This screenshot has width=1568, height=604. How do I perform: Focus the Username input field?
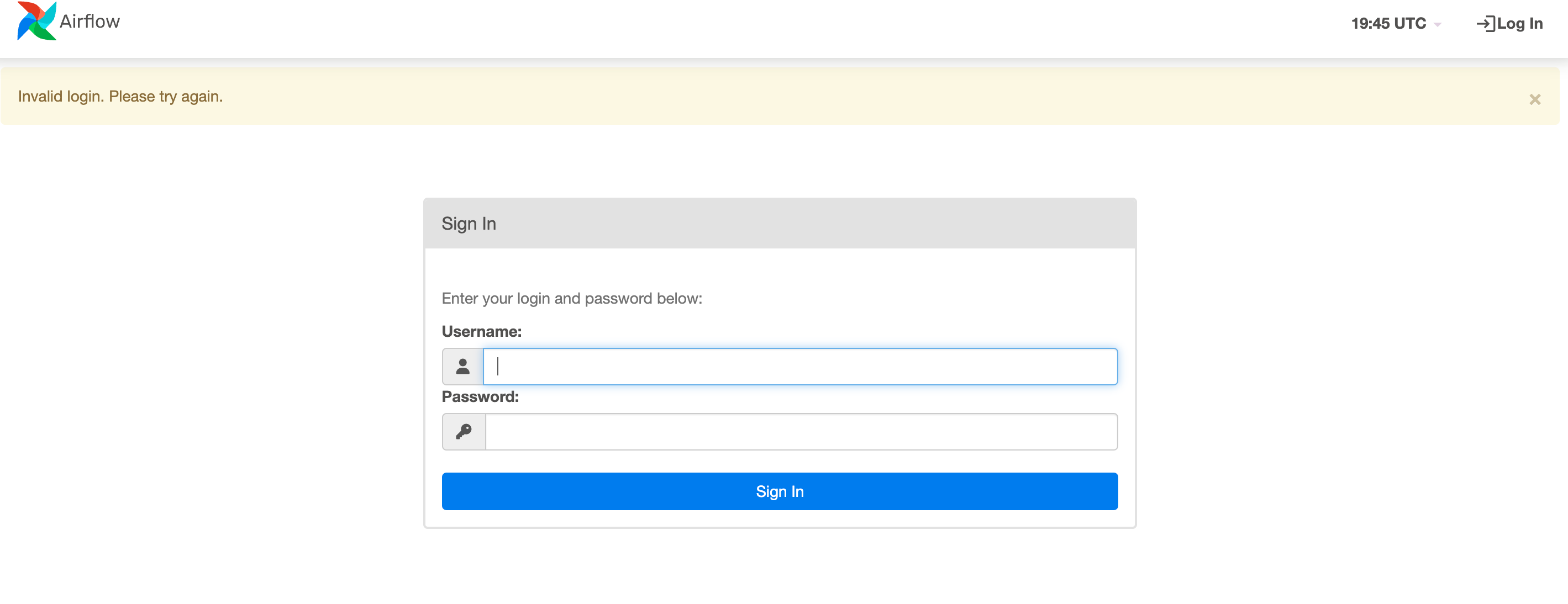[x=800, y=367]
